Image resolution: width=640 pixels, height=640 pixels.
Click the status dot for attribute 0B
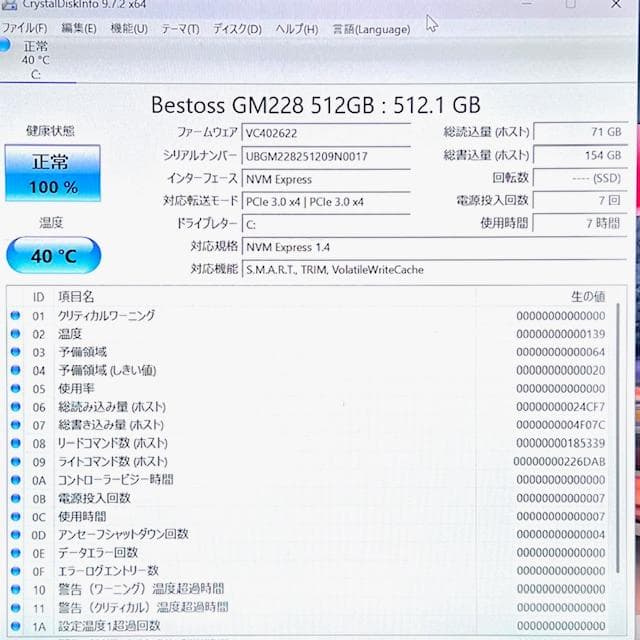click(16, 498)
